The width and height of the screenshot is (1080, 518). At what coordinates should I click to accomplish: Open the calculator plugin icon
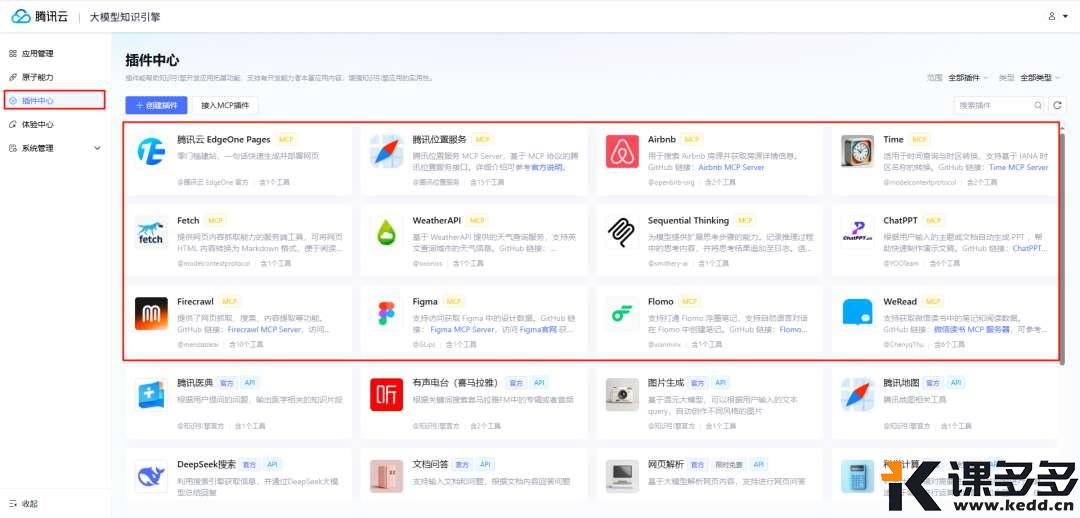coord(858,476)
